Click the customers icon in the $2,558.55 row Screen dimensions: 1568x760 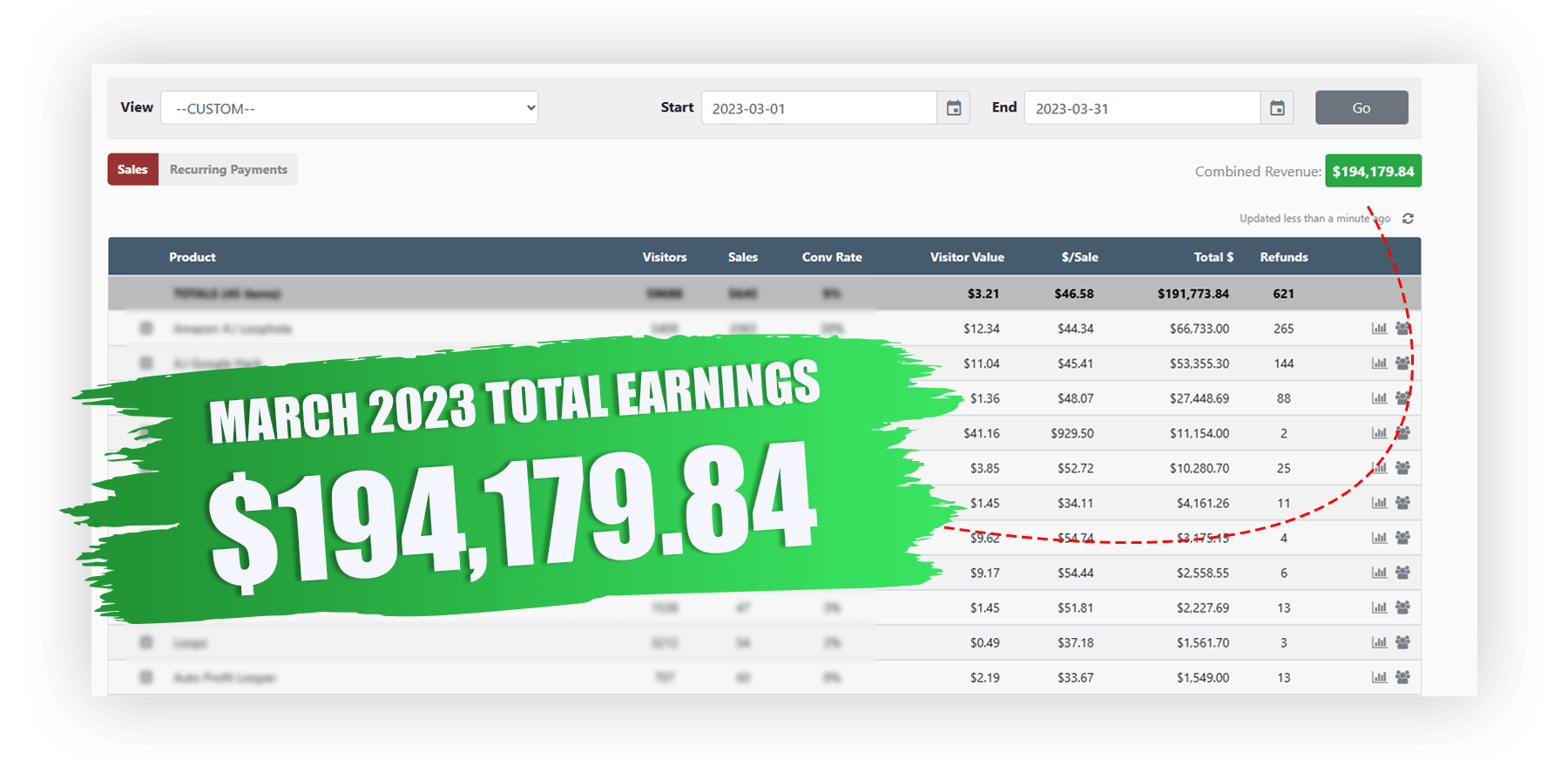coord(1402,573)
